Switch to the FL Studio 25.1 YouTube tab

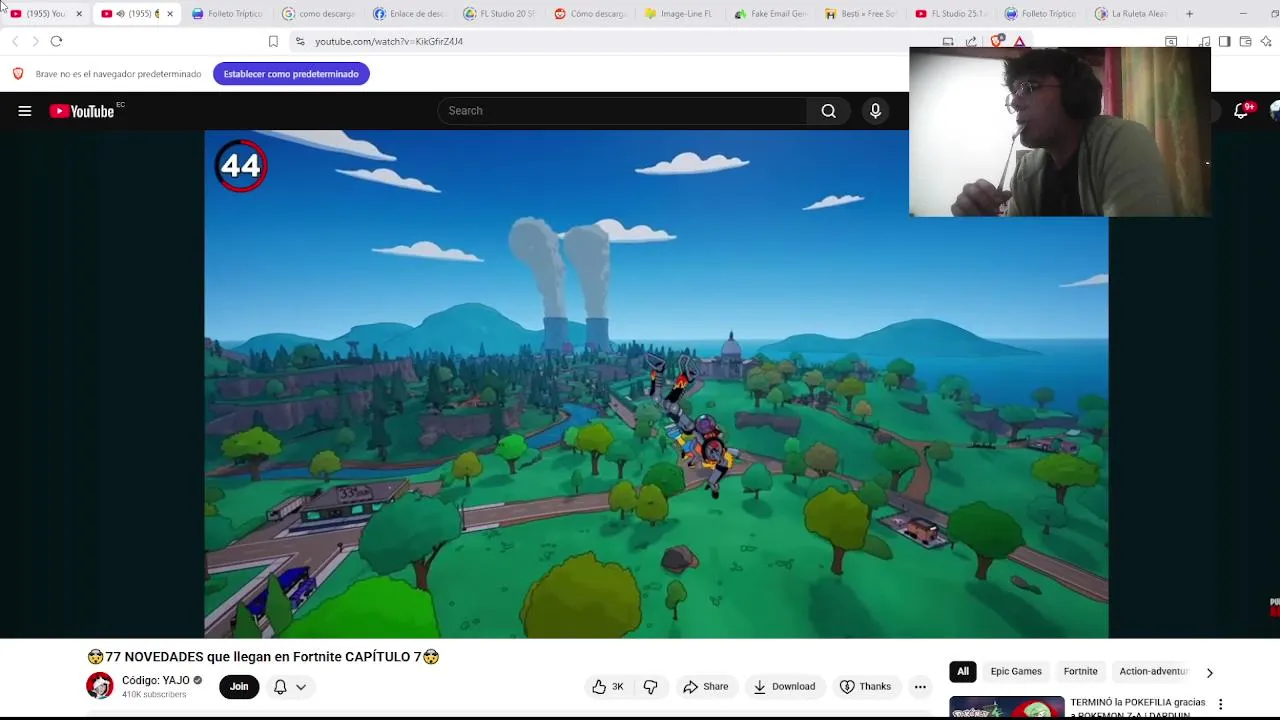[952, 13]
